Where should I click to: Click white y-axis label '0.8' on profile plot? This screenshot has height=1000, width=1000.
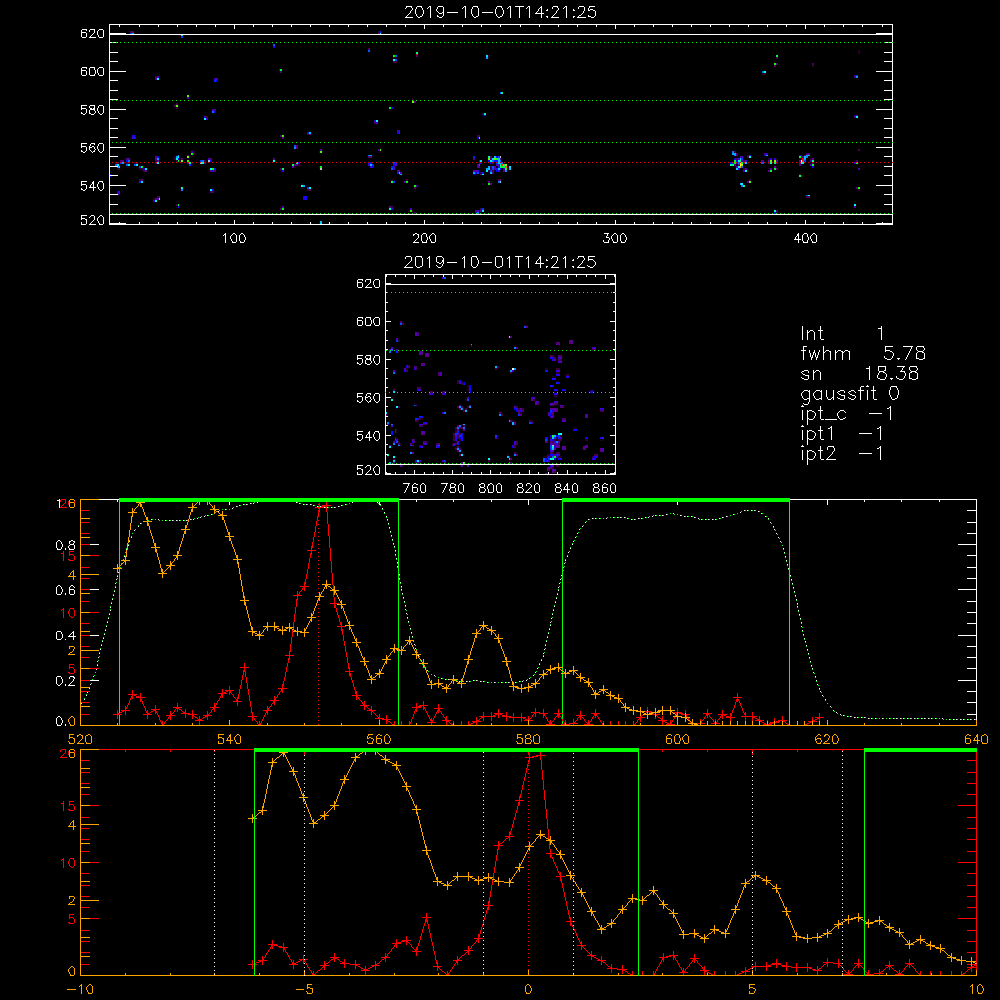[66, 545]
